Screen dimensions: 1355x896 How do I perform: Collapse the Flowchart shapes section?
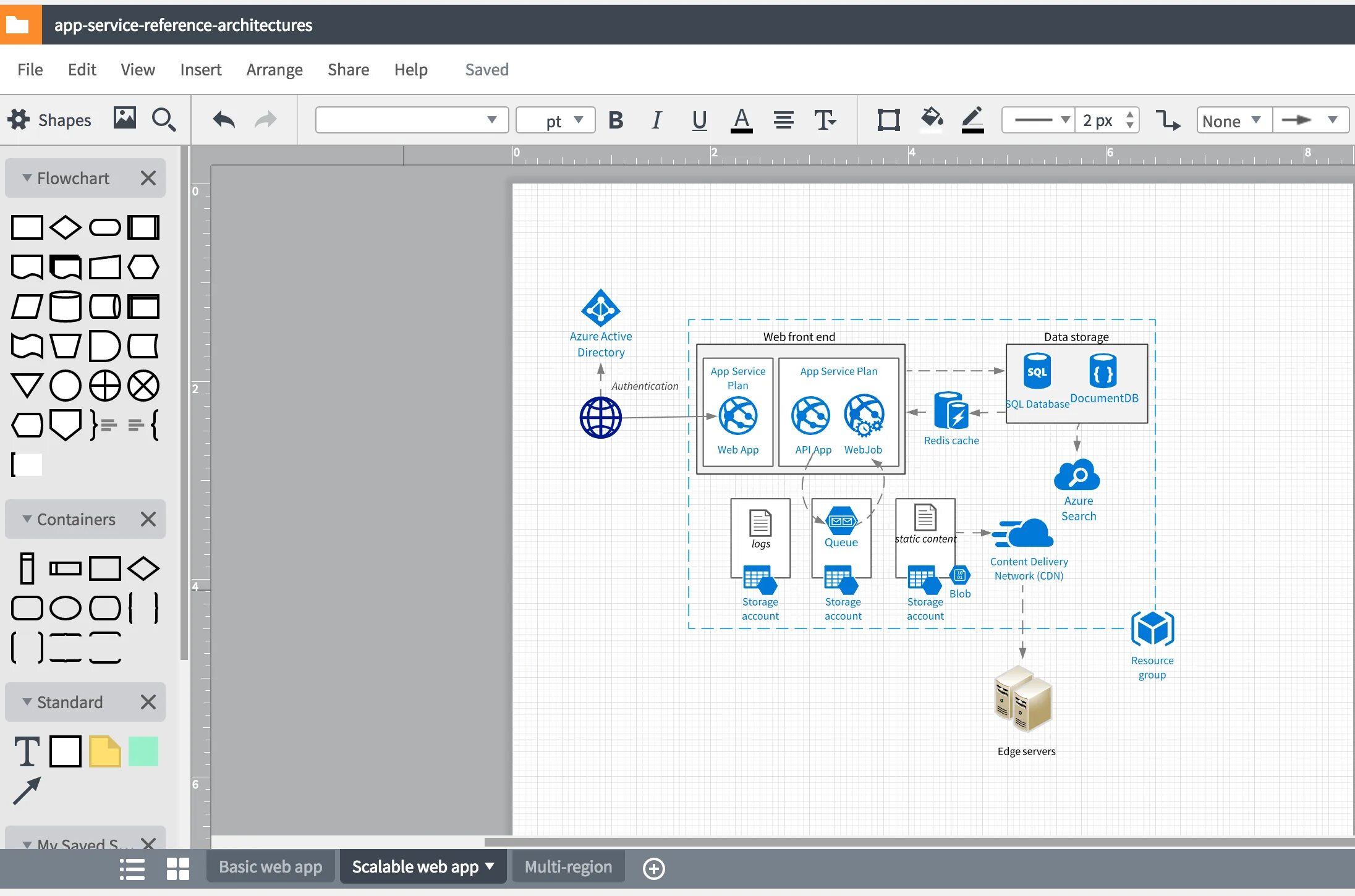click(x=27, y=178)
